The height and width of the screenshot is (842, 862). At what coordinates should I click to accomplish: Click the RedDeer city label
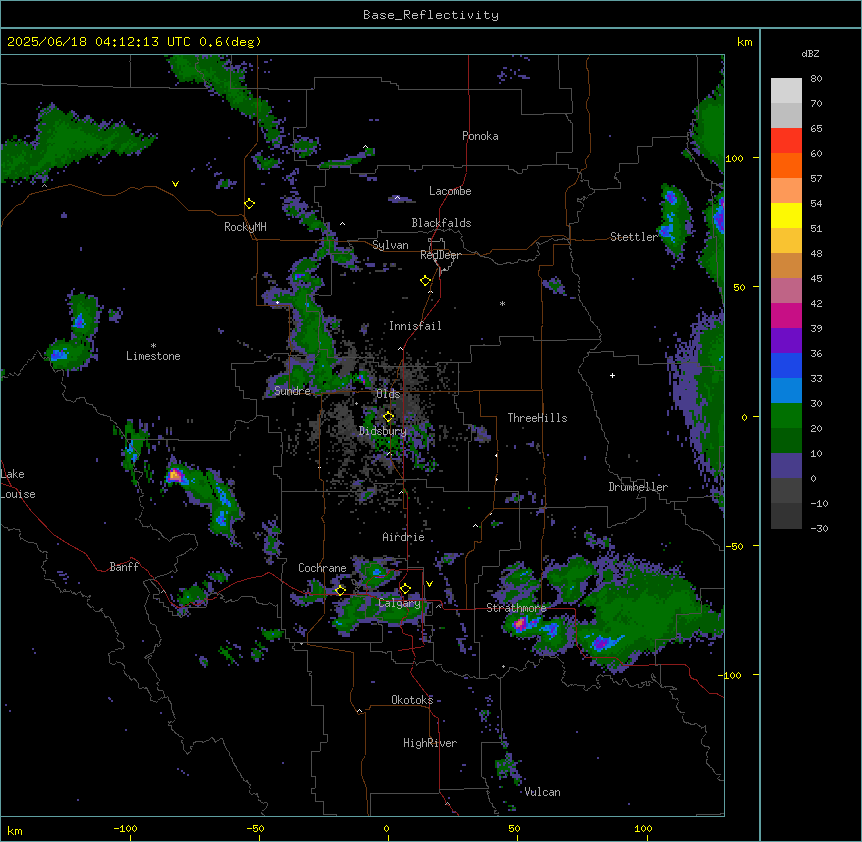tap(441, 255)
